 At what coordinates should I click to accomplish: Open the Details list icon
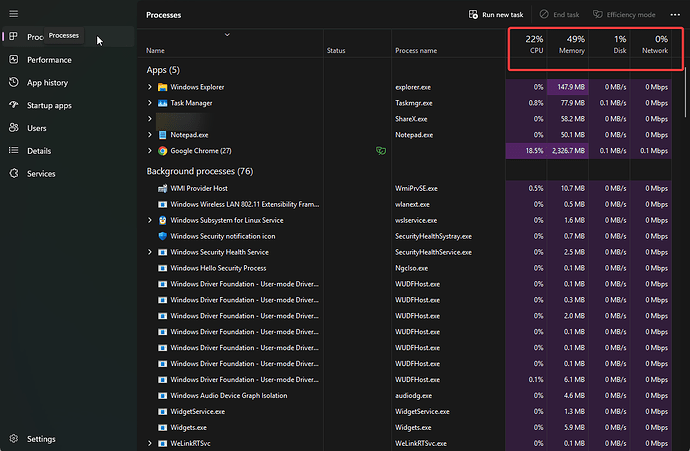tap(14, 150)
